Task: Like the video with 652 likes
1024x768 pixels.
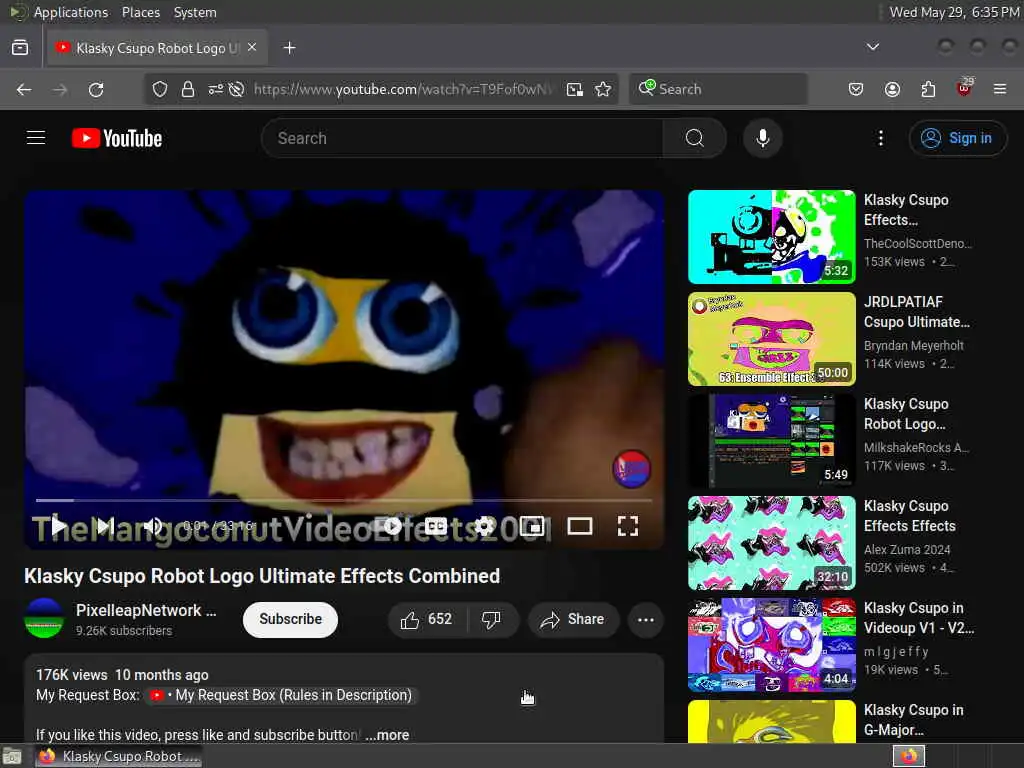Action: (427, 619)
